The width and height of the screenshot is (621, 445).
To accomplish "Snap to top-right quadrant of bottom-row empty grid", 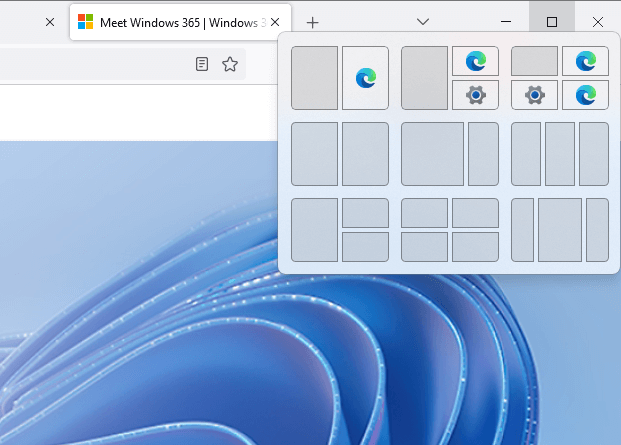I will click(475, 213).
